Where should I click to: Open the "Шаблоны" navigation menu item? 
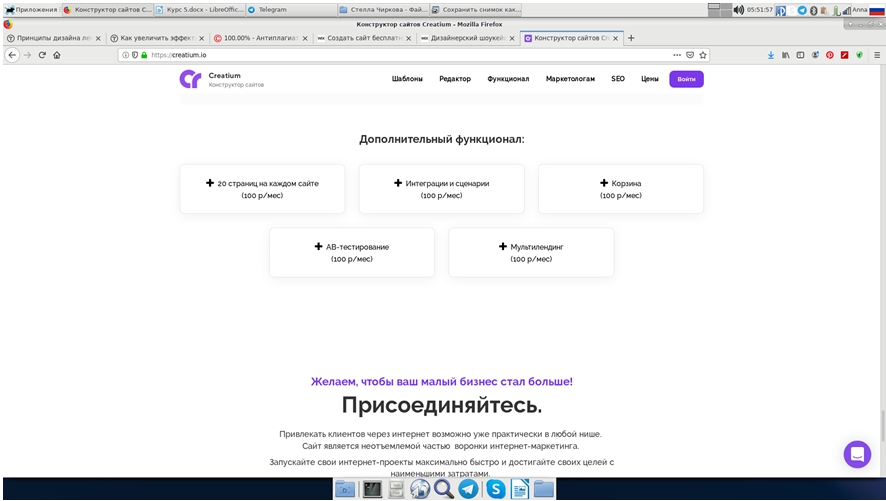pyautogui.click(x=407, y=79)
